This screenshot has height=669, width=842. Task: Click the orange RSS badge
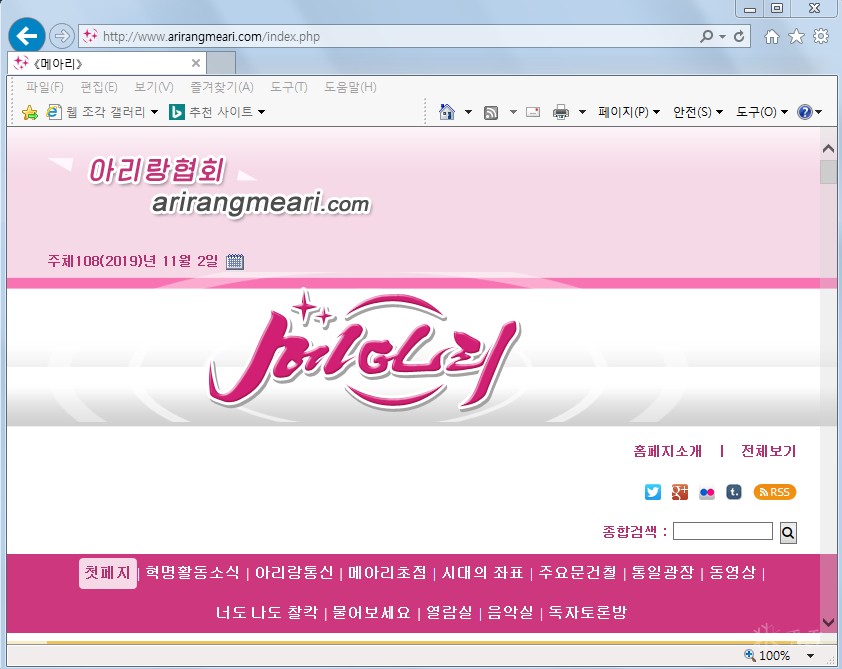[x=774, y=492]
